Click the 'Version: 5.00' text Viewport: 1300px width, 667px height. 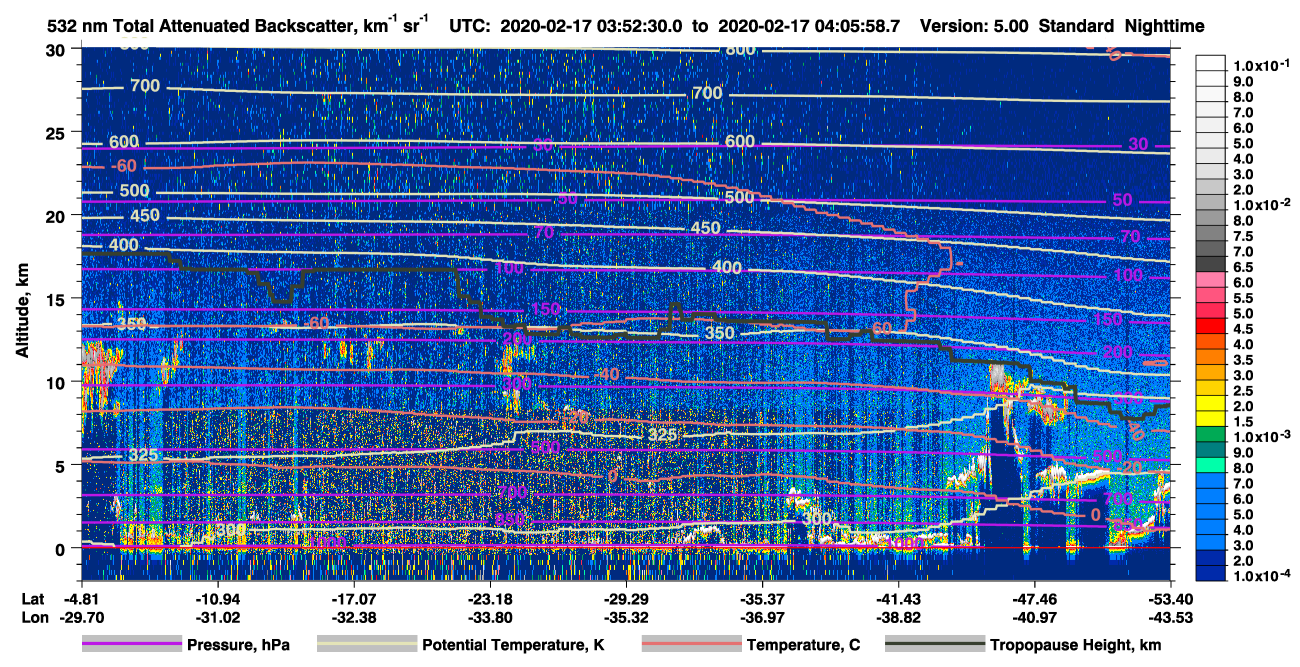(x=974, y=27)
